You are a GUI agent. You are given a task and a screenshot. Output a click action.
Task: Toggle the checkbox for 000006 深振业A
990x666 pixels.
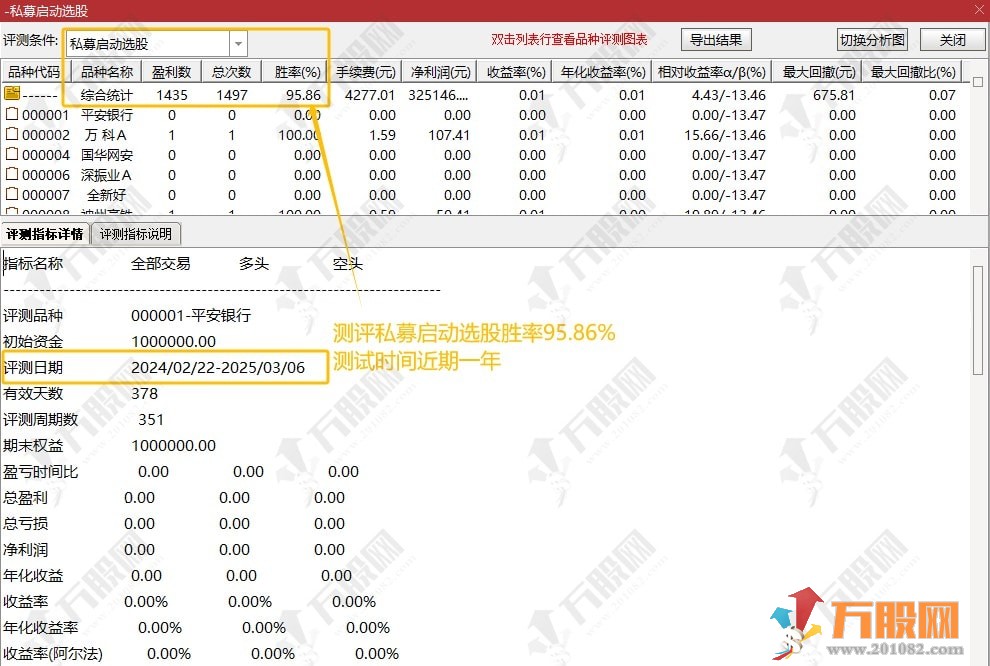(x=10, y=174)
